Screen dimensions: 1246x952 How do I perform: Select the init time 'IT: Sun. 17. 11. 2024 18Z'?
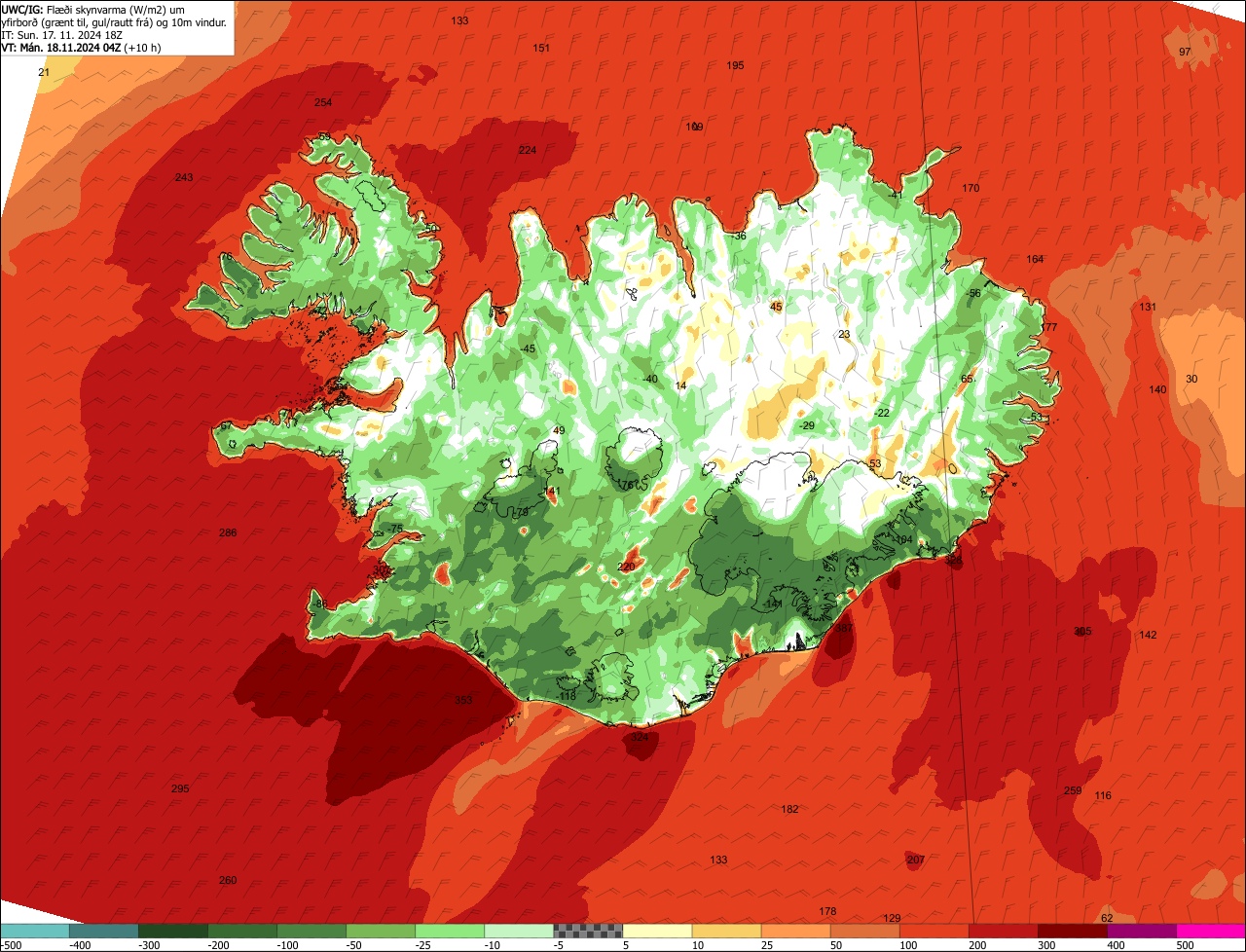62,34
